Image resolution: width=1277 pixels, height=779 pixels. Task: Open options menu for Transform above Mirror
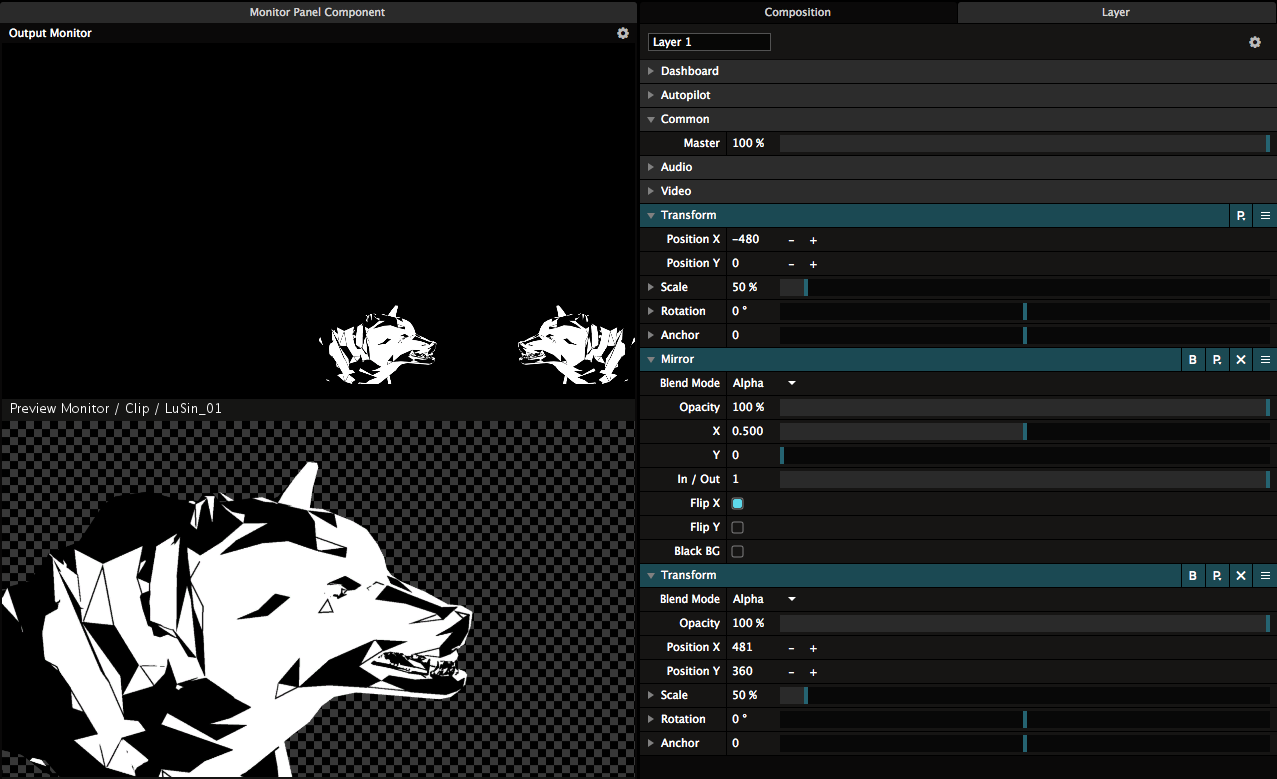1265,215
